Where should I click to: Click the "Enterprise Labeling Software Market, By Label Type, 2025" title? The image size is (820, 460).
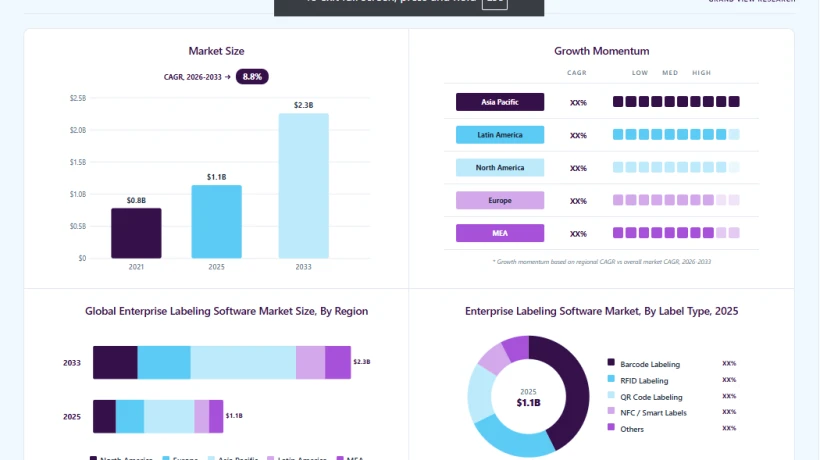click(x=601, y=311)
